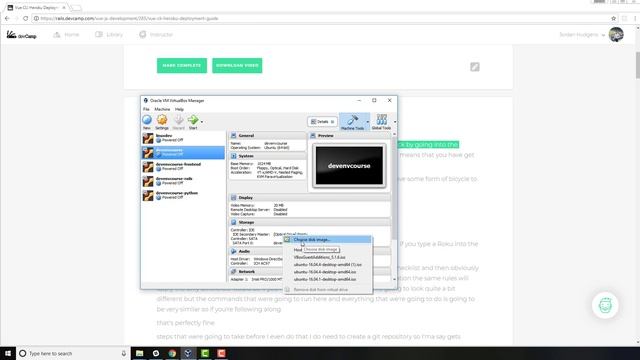Click the Preview section header icon

tap(313, 136)
